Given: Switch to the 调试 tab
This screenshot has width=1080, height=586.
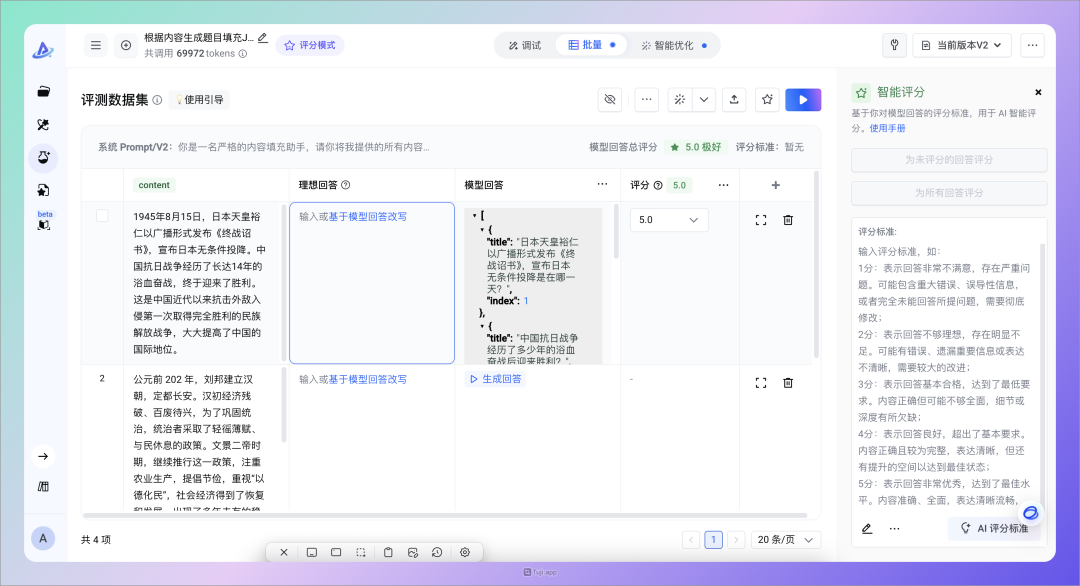Looking at the screenshot, I should 525,45.
